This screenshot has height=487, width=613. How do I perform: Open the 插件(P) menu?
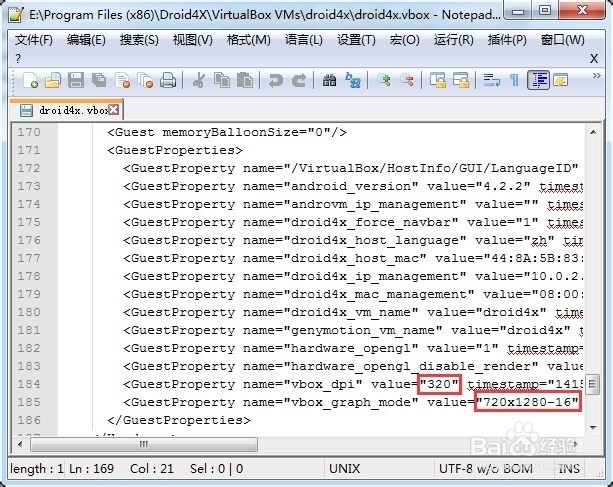507,40
